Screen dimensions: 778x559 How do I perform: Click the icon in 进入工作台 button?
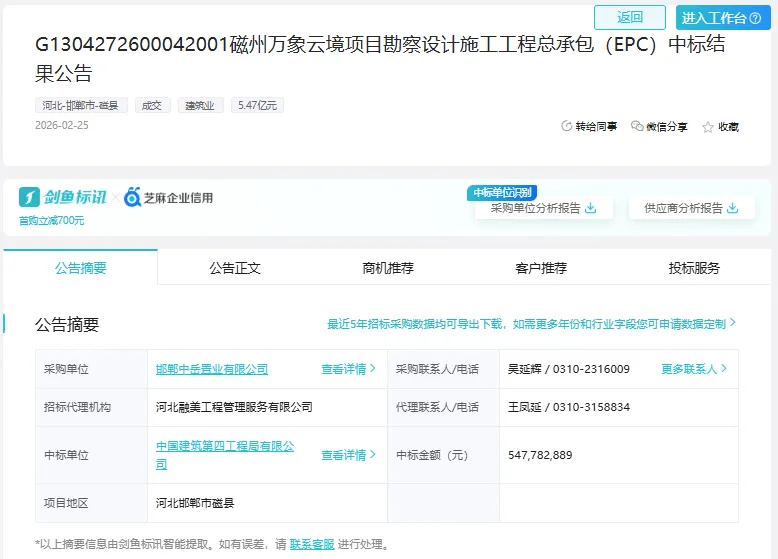[x=766, y=18]
